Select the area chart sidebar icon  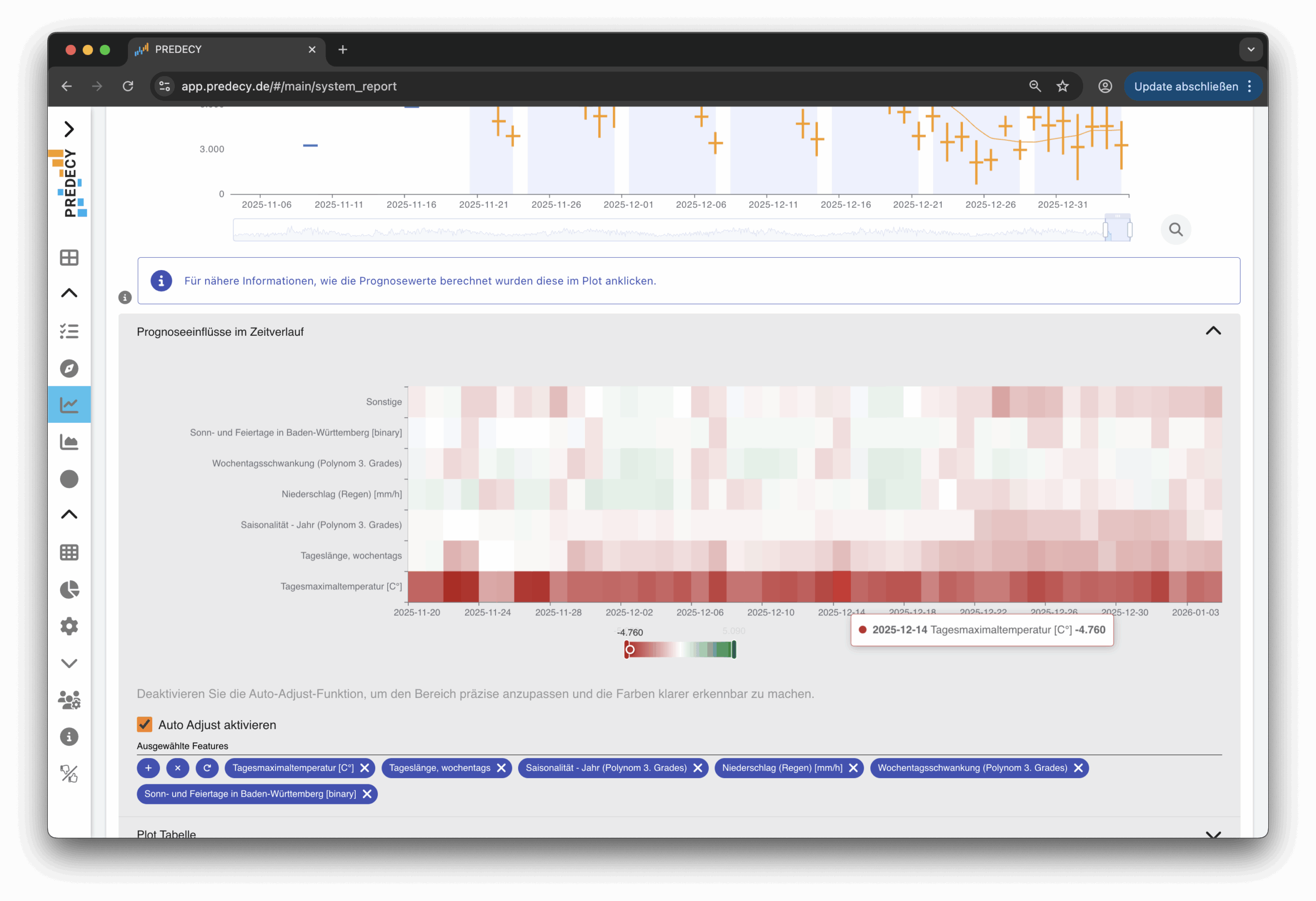69,442
